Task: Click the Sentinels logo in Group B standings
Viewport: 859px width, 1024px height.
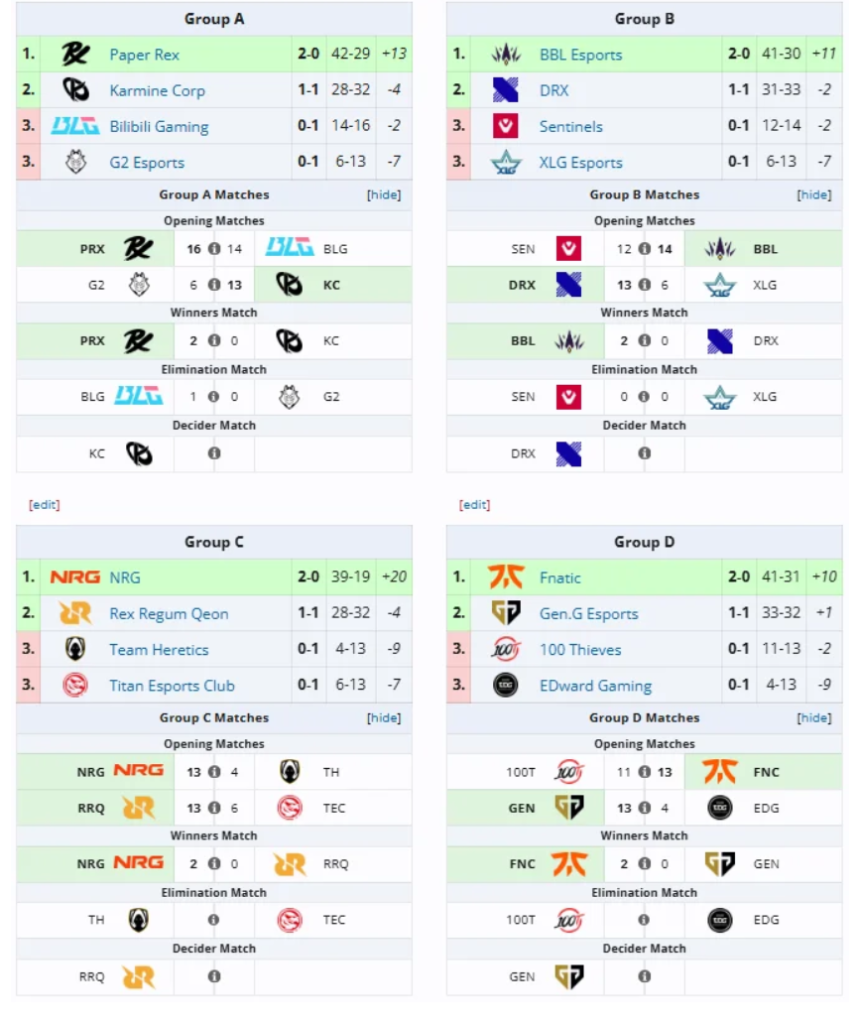Action: coord(505,126)
